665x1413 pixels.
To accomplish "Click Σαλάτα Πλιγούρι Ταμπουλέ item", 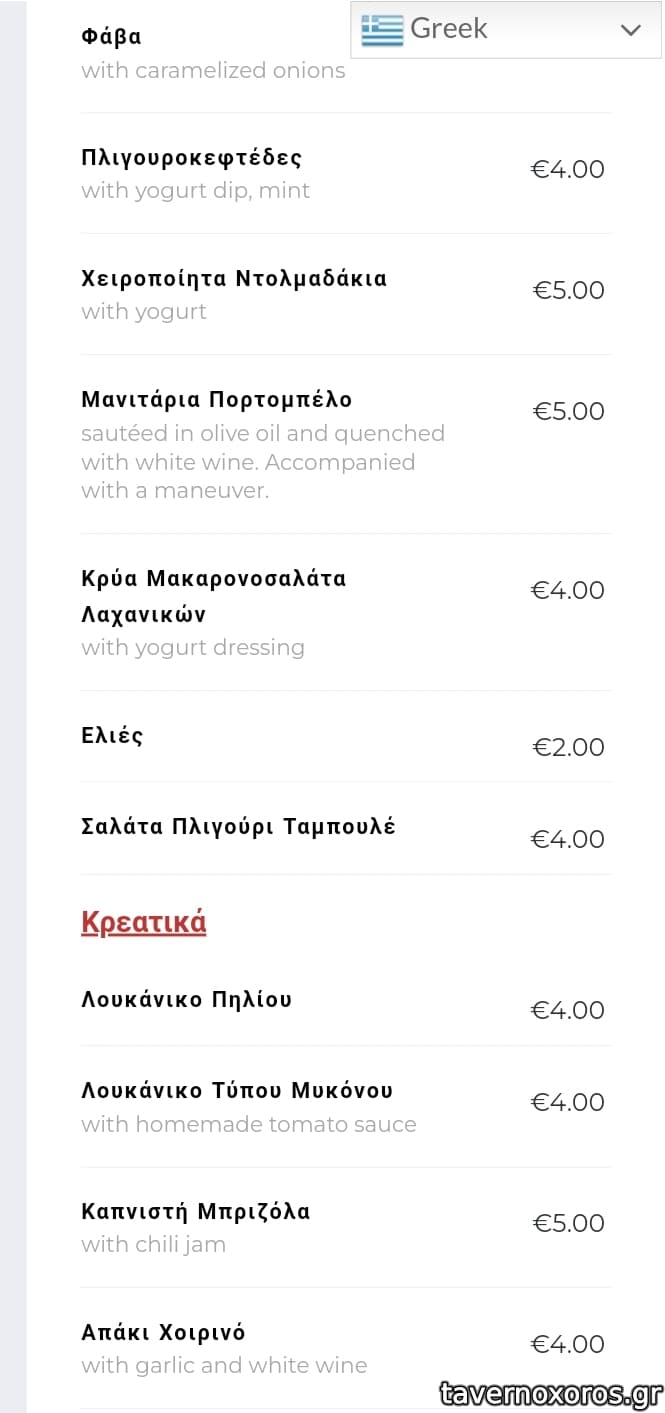I will (x=238, y=827).
